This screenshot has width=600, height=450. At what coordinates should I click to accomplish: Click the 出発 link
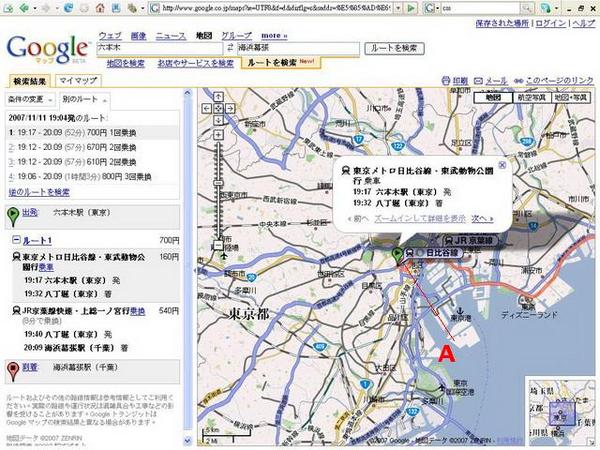coord(30,212)
